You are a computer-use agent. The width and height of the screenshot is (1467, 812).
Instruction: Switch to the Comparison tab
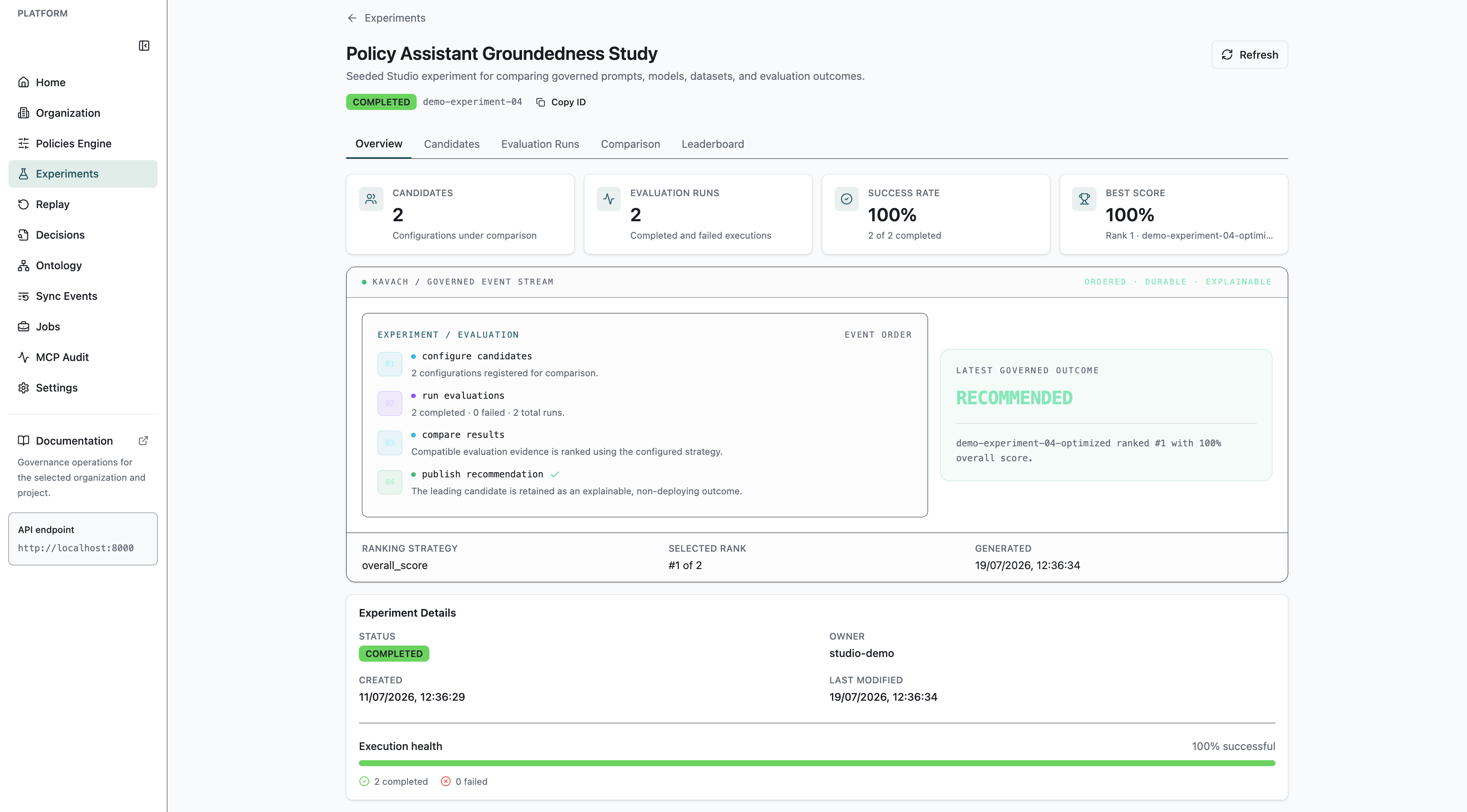click(630, 144)
